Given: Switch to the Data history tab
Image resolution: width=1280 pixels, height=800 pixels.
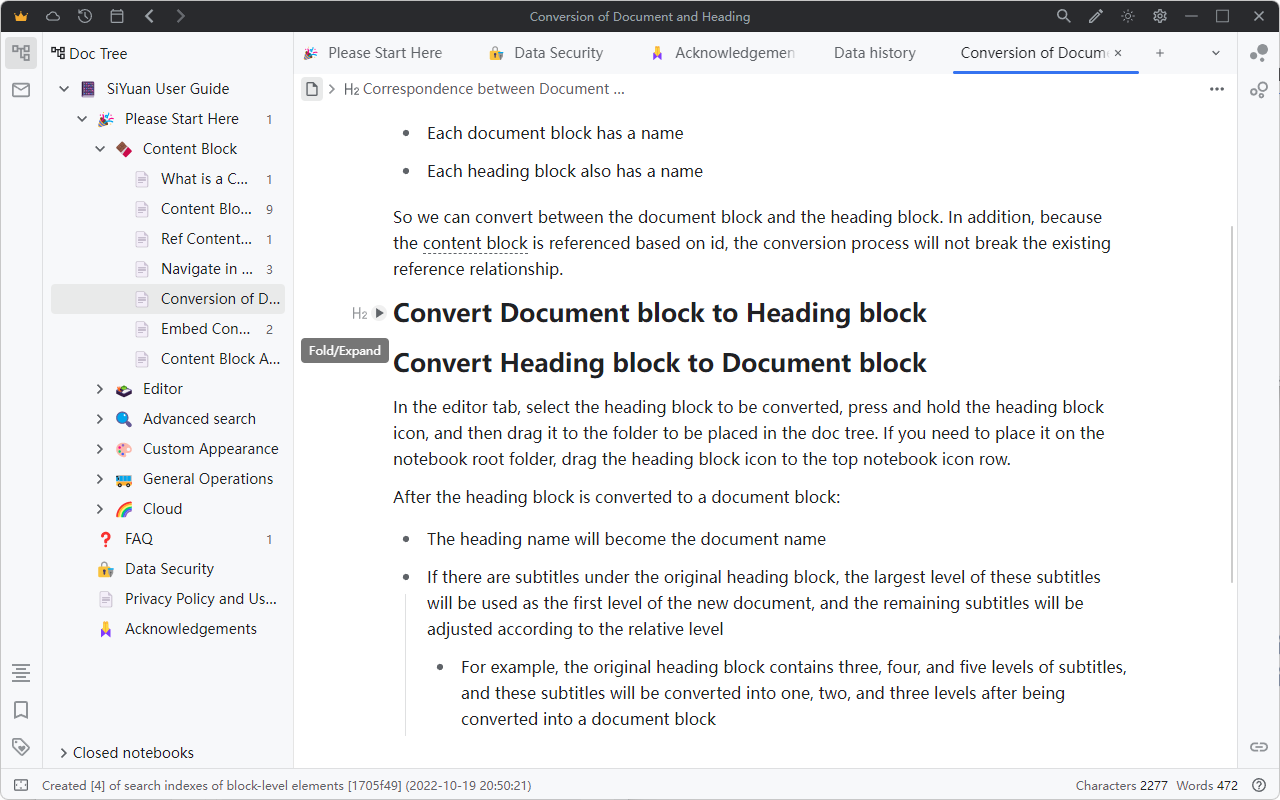Looking at the screenshot, I should [874, 53].
